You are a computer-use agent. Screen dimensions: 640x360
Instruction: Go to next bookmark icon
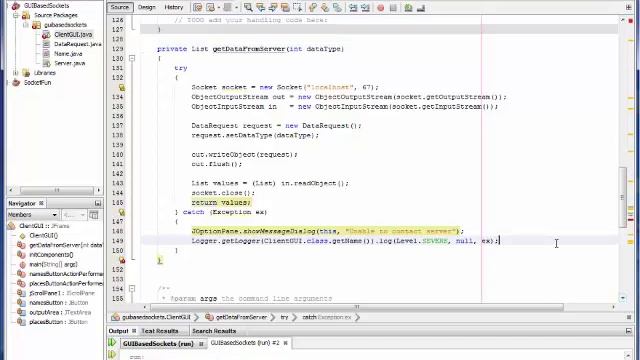point(325,7)
